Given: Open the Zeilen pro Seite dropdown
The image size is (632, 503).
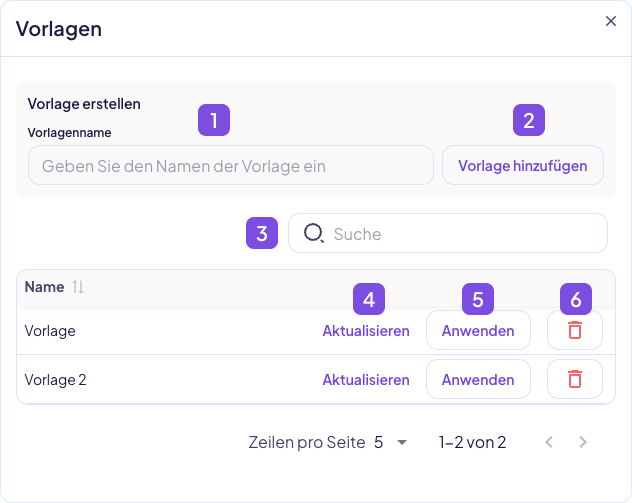Looking at the screenshot, I should [390, 442].
